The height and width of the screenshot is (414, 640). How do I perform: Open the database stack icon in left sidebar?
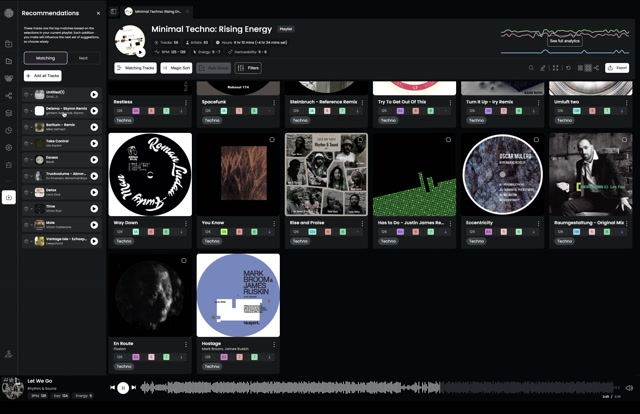[x=9, y=113]
